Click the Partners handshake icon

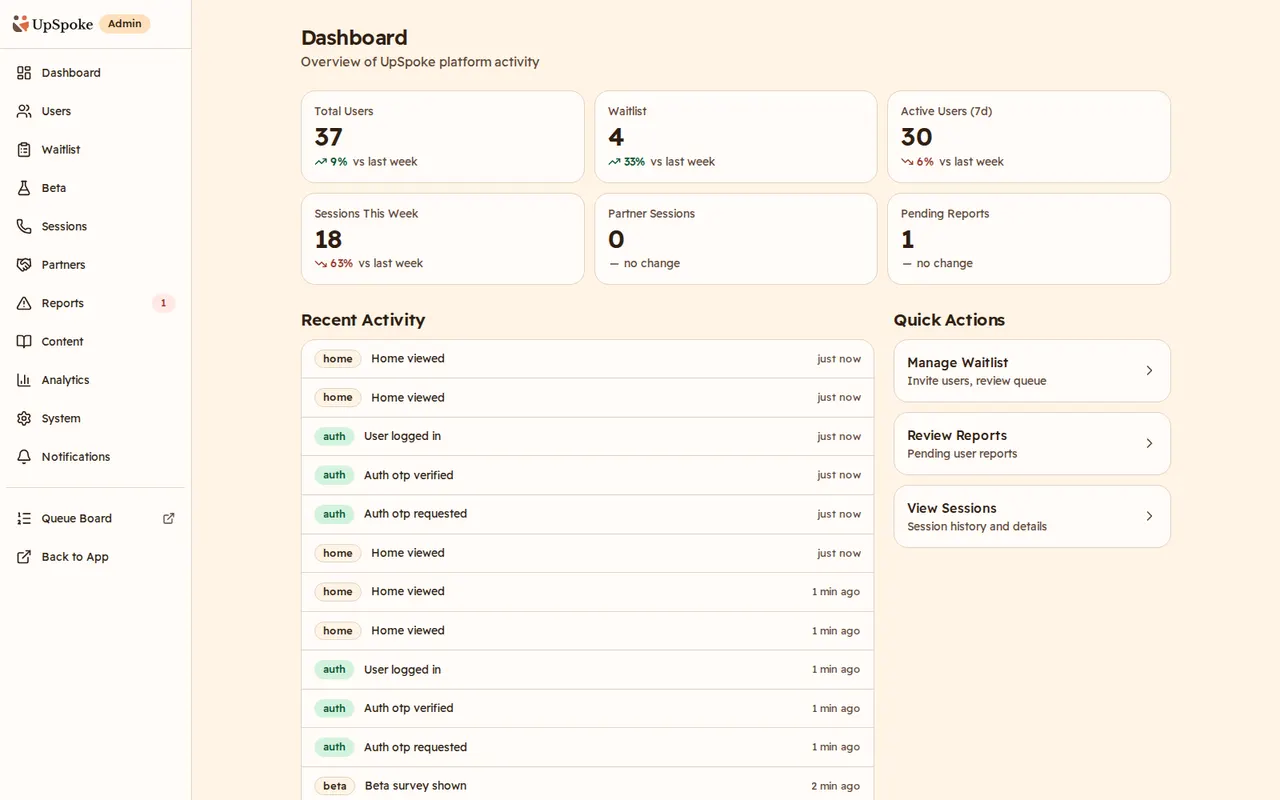click(24, 265)
